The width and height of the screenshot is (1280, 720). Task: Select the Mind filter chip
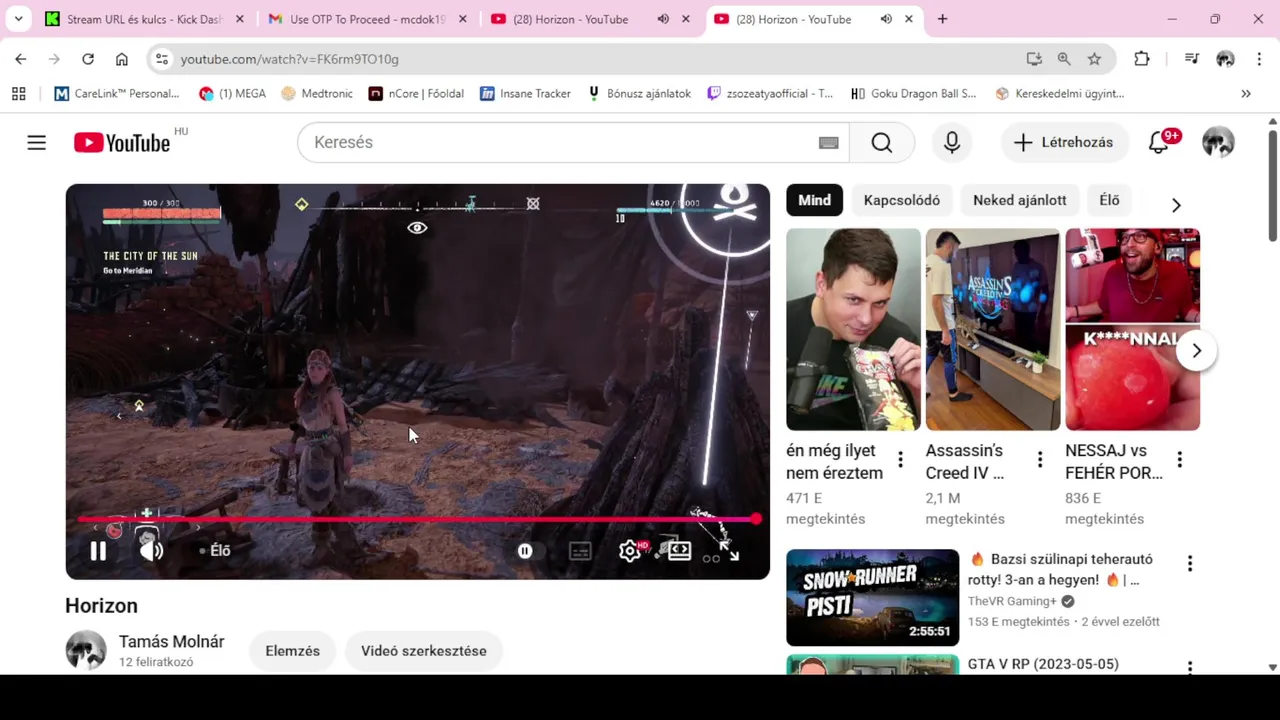tap(814, 200)
